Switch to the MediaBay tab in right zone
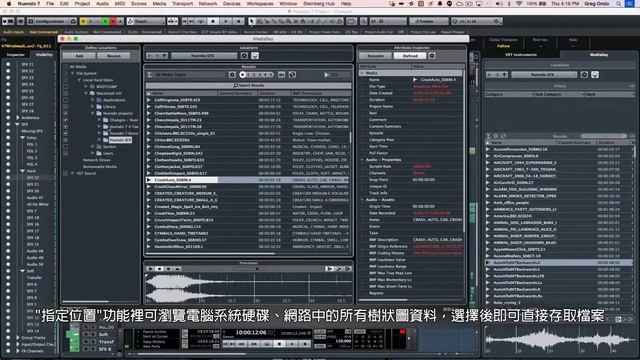The height and width of the screenshot is (360, 640). pyautogui.click(x=598, y=55)
